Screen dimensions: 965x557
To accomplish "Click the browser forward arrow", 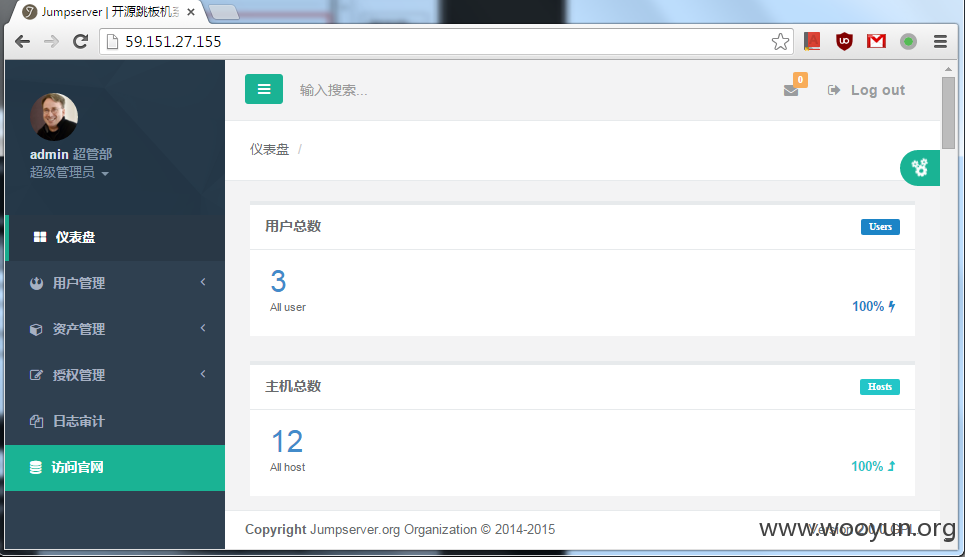I will pyautogui.click(x=51, y=41).
